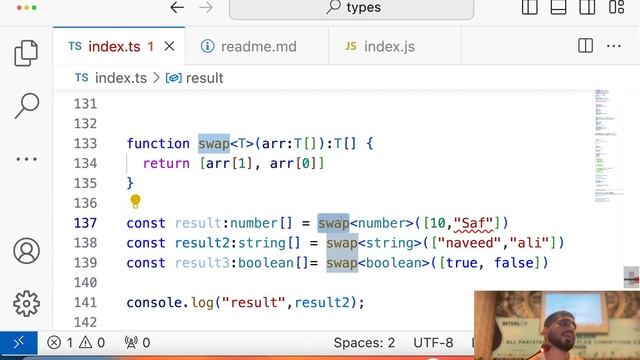Click result3 variable on line 139
This screenshot has height=360, width=640.
tap(202, 262)
